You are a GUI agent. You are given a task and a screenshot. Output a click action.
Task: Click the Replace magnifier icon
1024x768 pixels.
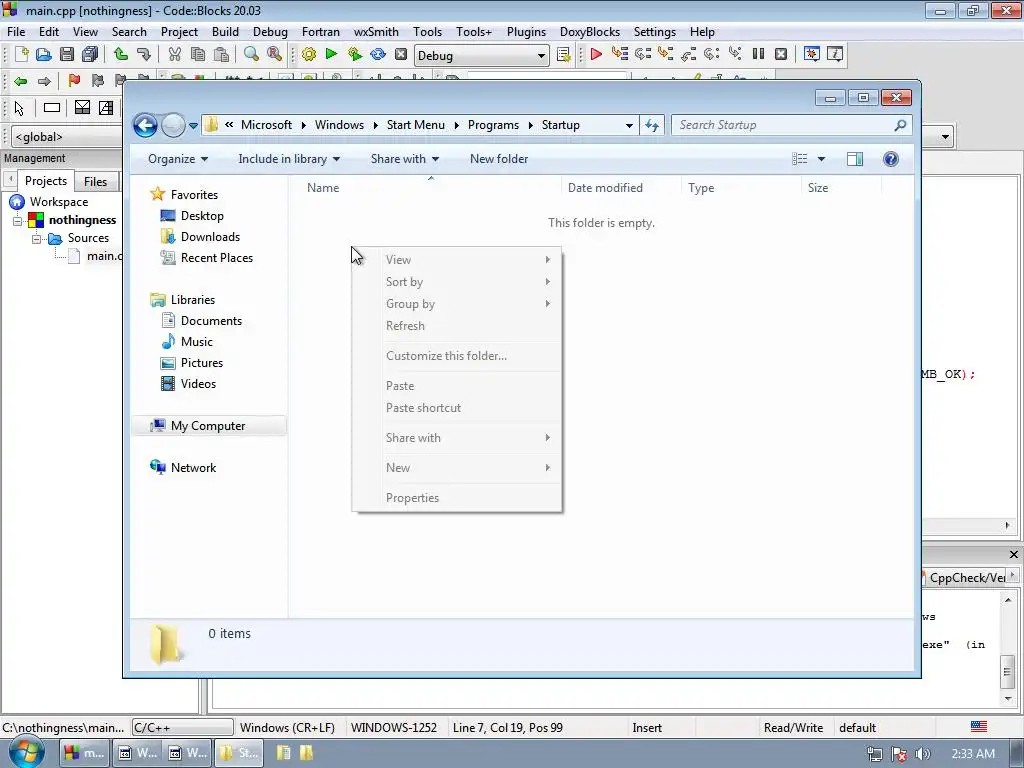[x=274, y=54]
